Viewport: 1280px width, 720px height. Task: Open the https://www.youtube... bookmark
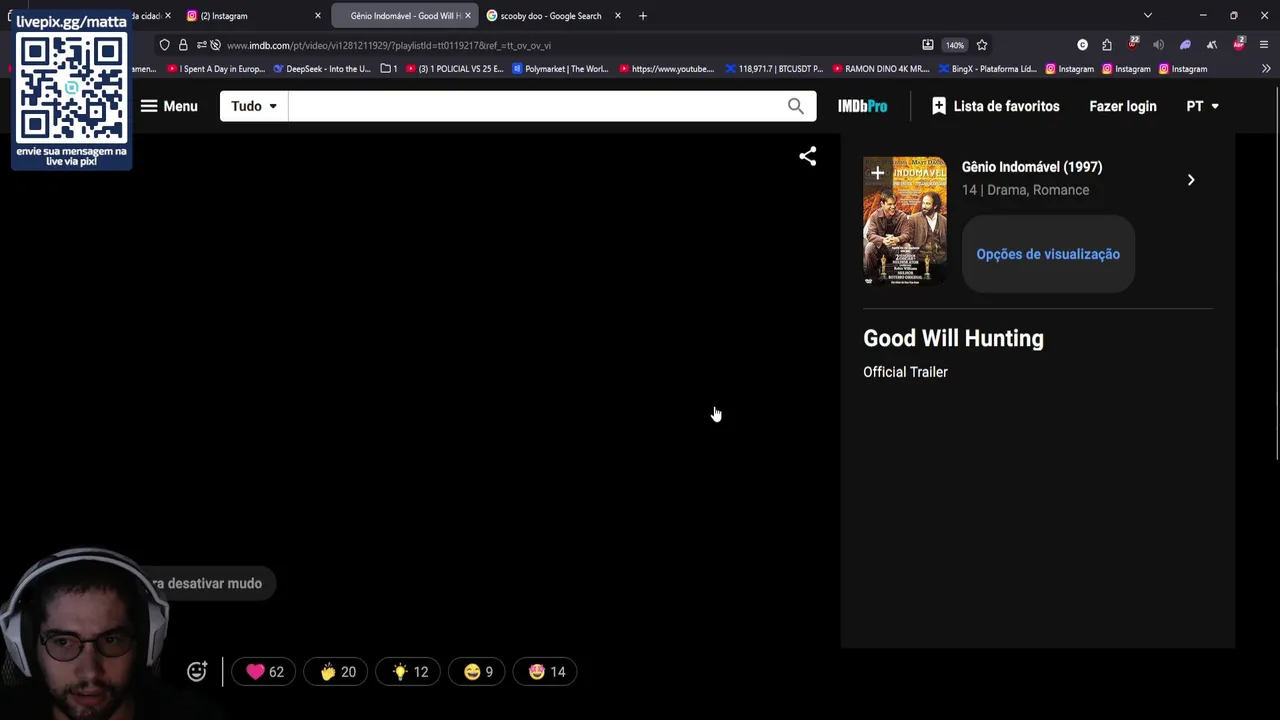[x=667, y=69]
